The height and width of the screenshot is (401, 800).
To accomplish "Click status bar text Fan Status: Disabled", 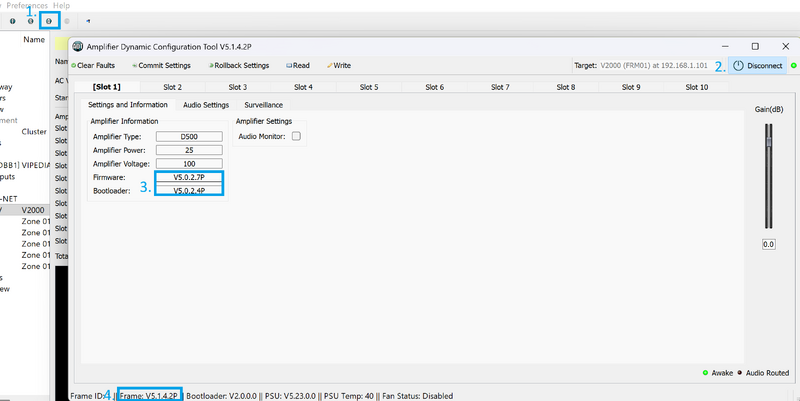I will click(x=417, y=396).
